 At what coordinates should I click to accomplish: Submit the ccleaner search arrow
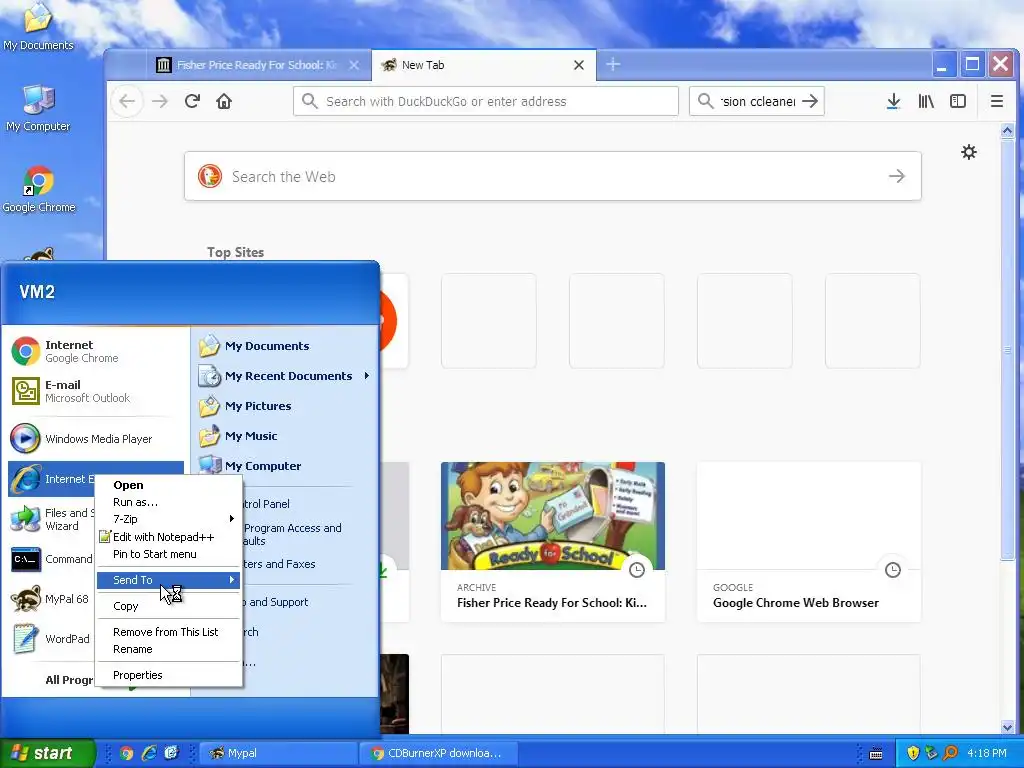click(x=810, y=101)
